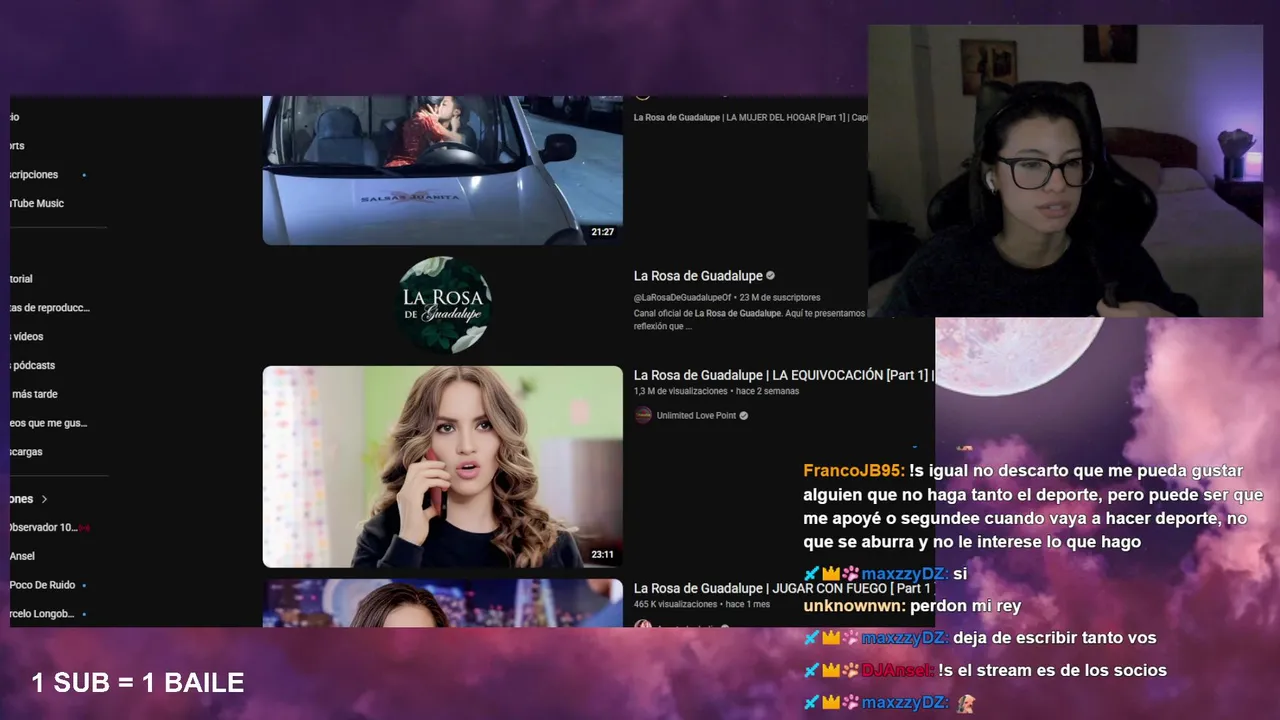Play the LA EQUIVOCACIÓN video thumbnail
The width and height of the screenshot is (1280, 720).
click(x=442, y=466)
